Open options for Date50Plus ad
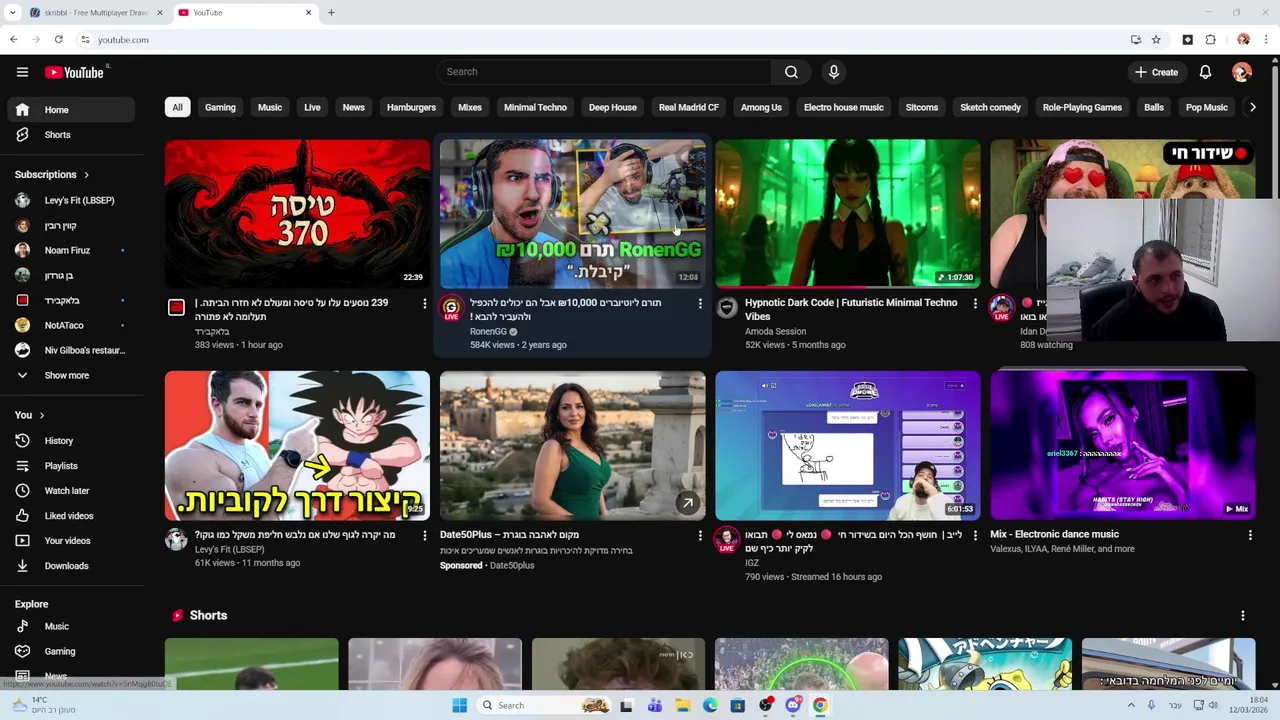1280x720 pixels. pyautogui.click(x=700, y=535)
